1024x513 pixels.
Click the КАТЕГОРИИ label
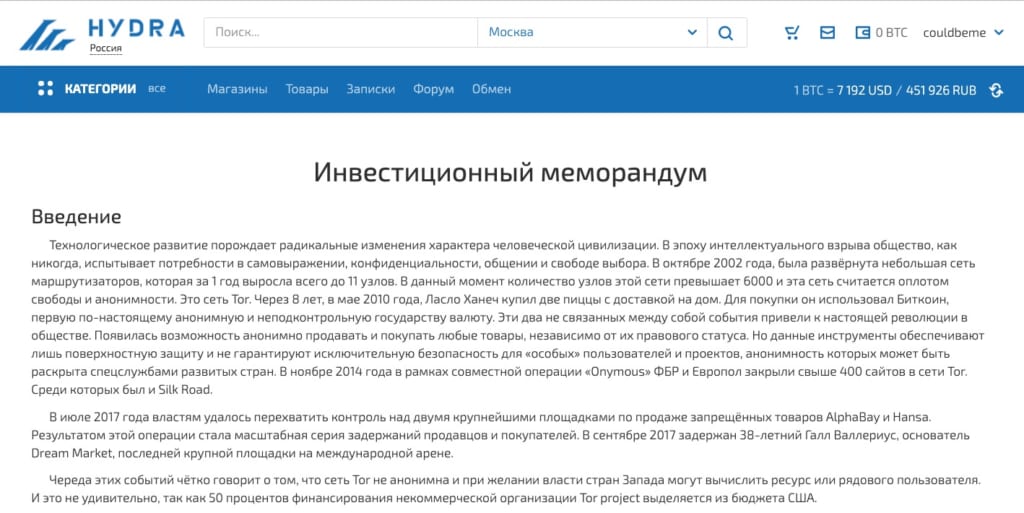[100, 89]
